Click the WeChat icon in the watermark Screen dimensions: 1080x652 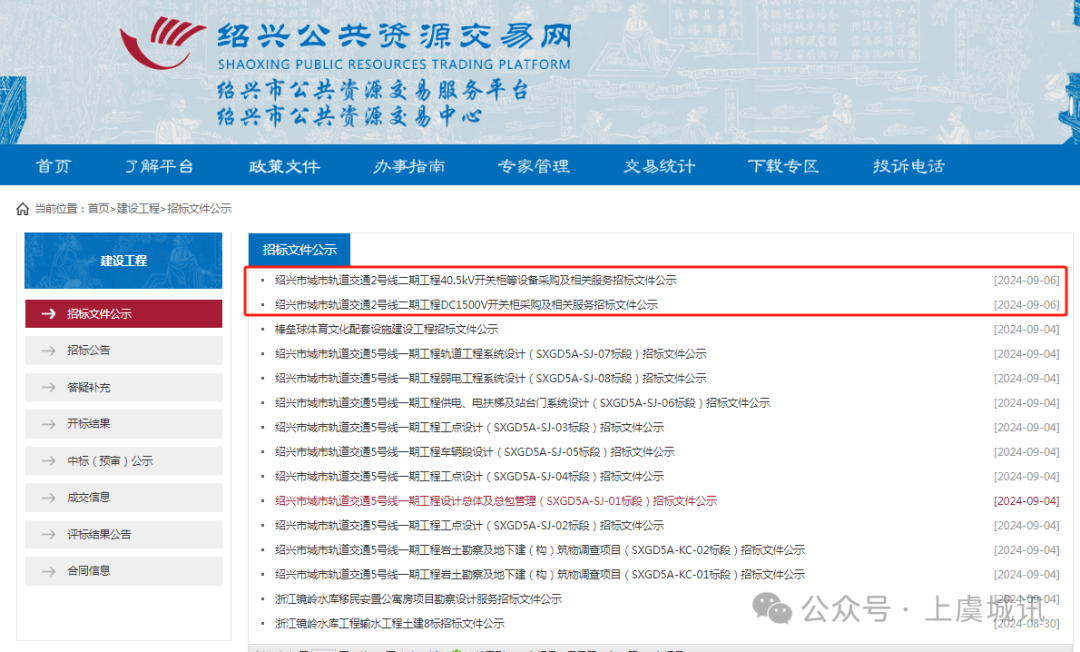tap(770, 609)
